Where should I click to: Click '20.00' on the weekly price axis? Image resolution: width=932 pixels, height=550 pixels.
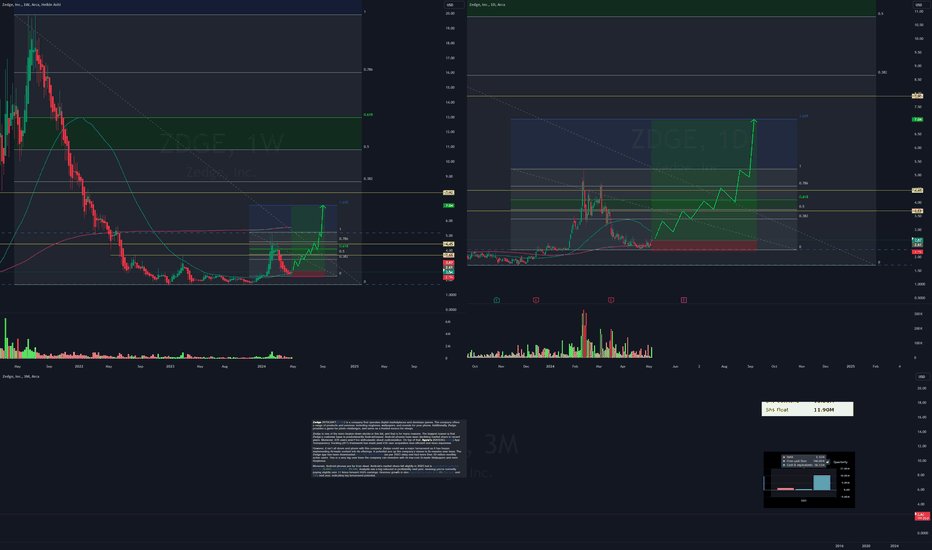[x=450, y=13]
